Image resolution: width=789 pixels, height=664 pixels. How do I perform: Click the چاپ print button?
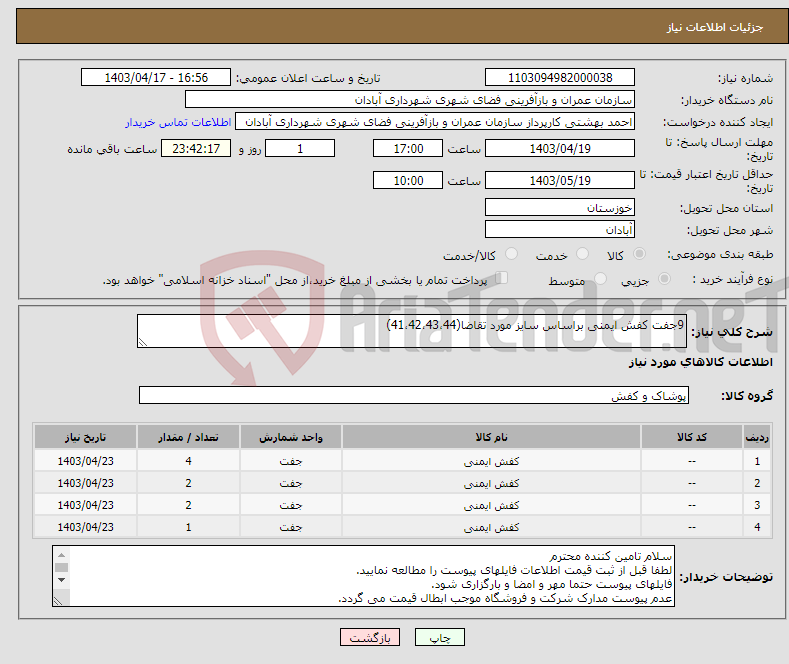click(440, 637)
